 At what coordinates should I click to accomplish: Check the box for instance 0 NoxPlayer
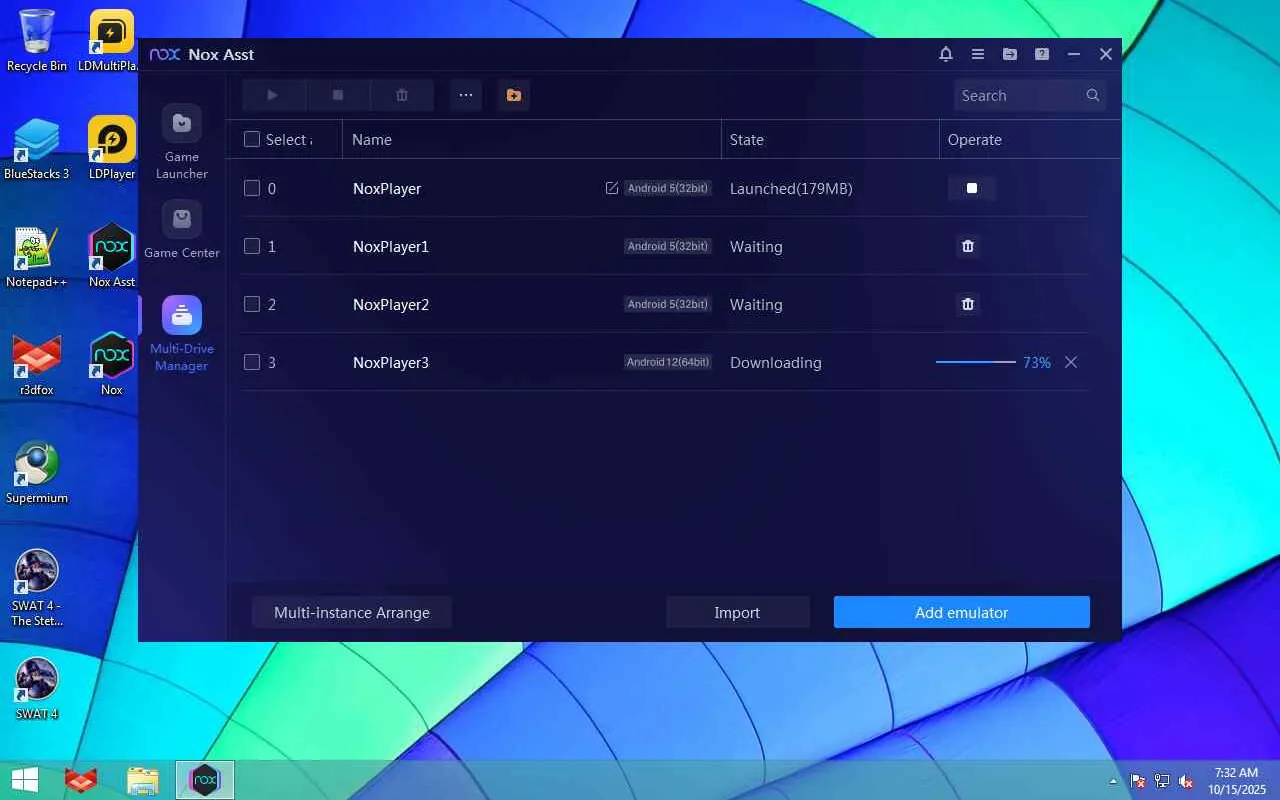(x=252, y=188)
